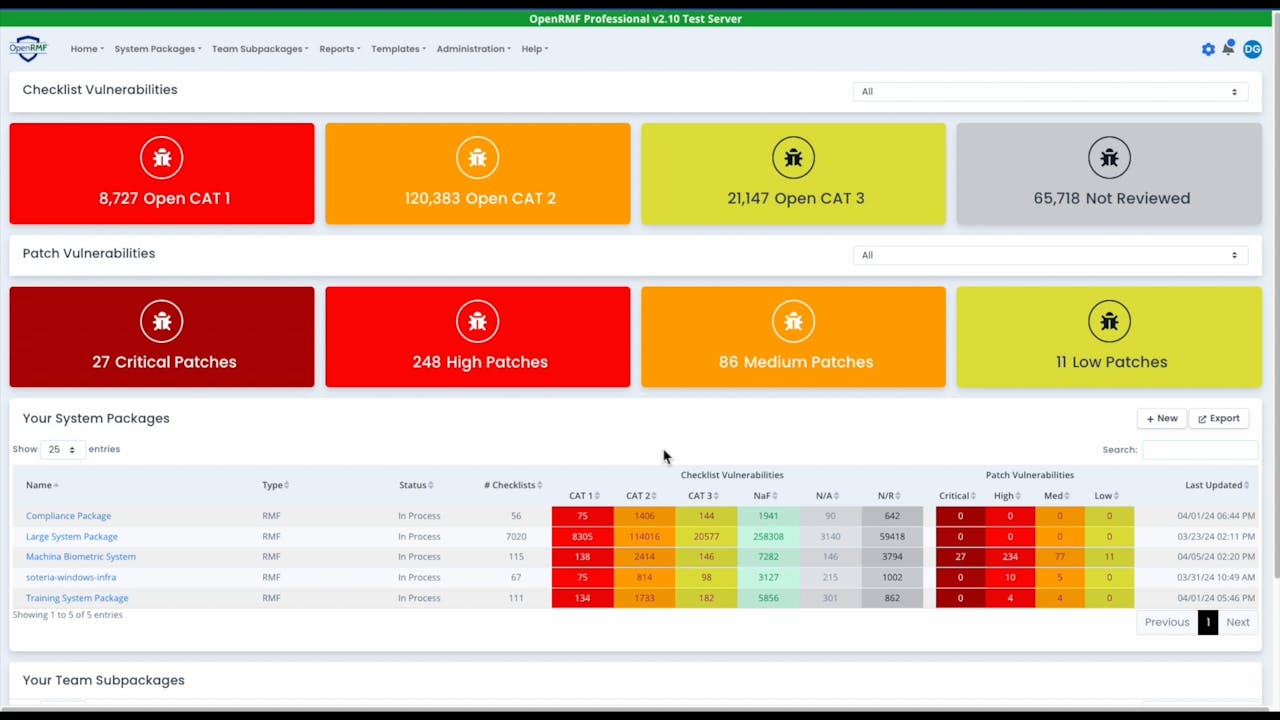The height and width of the screenshot is (720, 1280).
Task: Click the bug icon on Critical Patches card
Action: [x=161, y=321]
